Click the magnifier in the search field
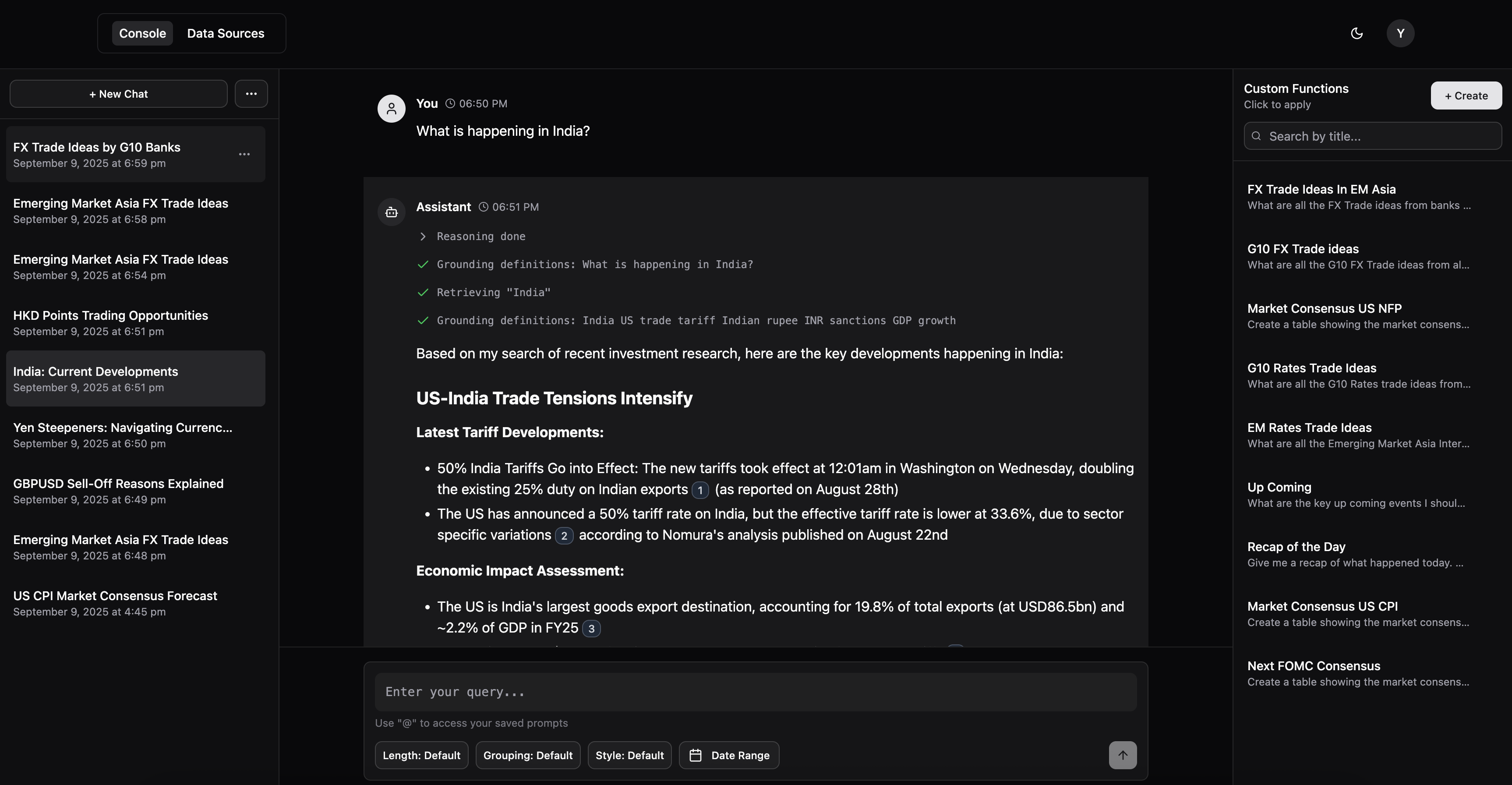 pos(1256,136)
